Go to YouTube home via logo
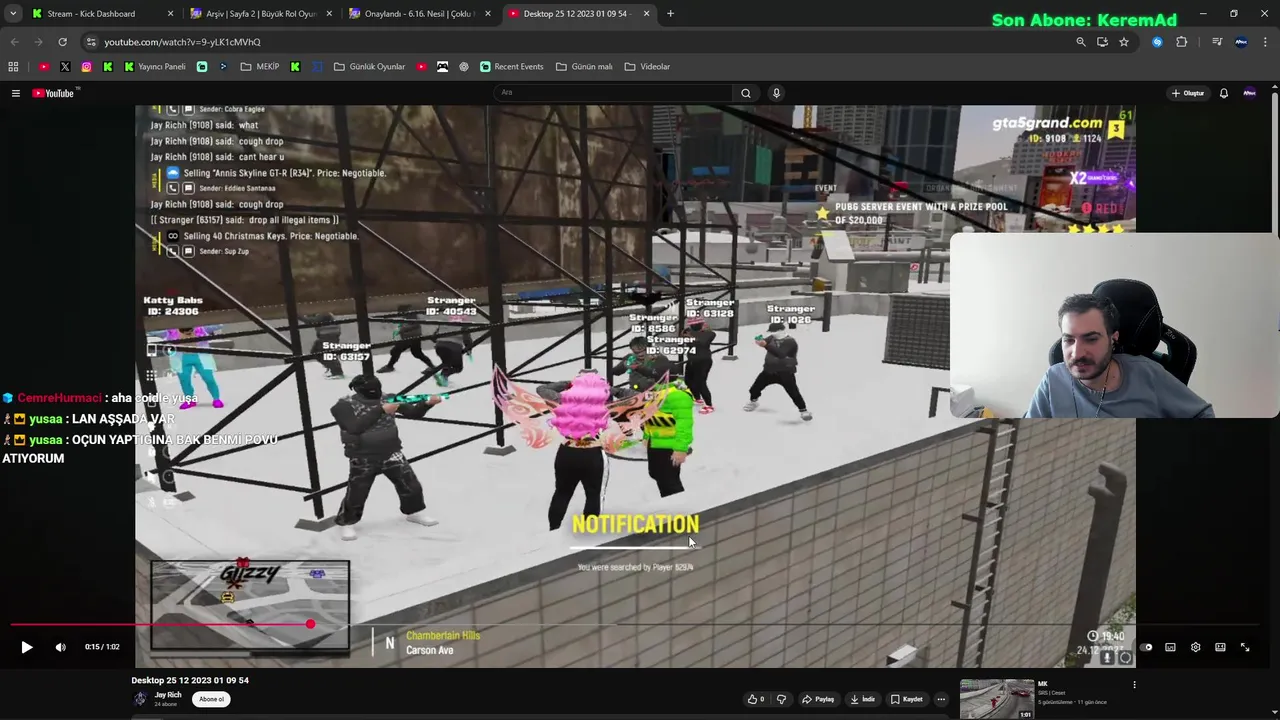 click(54, 93)
